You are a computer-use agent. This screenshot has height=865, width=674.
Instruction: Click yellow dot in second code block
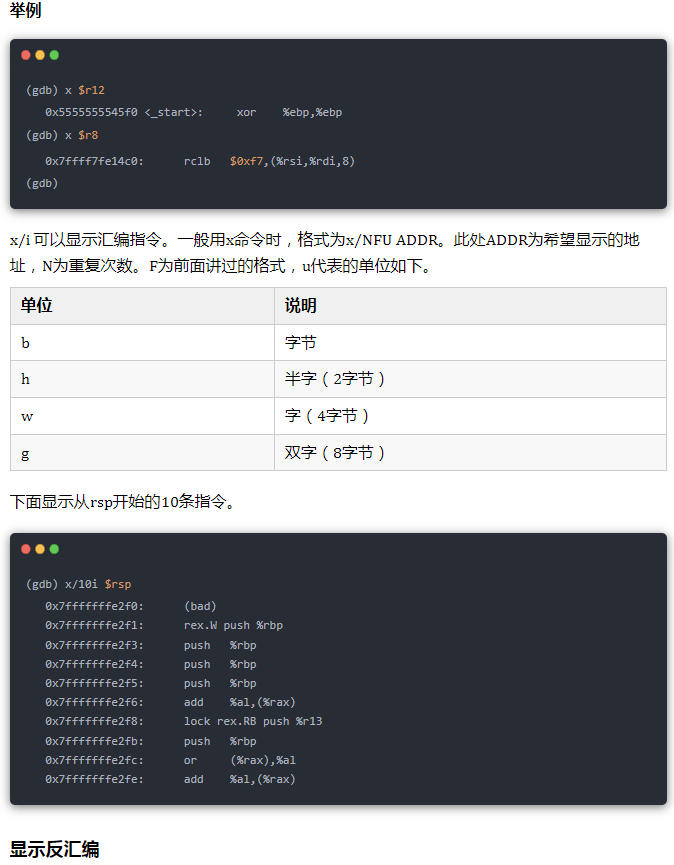point(40,549)
